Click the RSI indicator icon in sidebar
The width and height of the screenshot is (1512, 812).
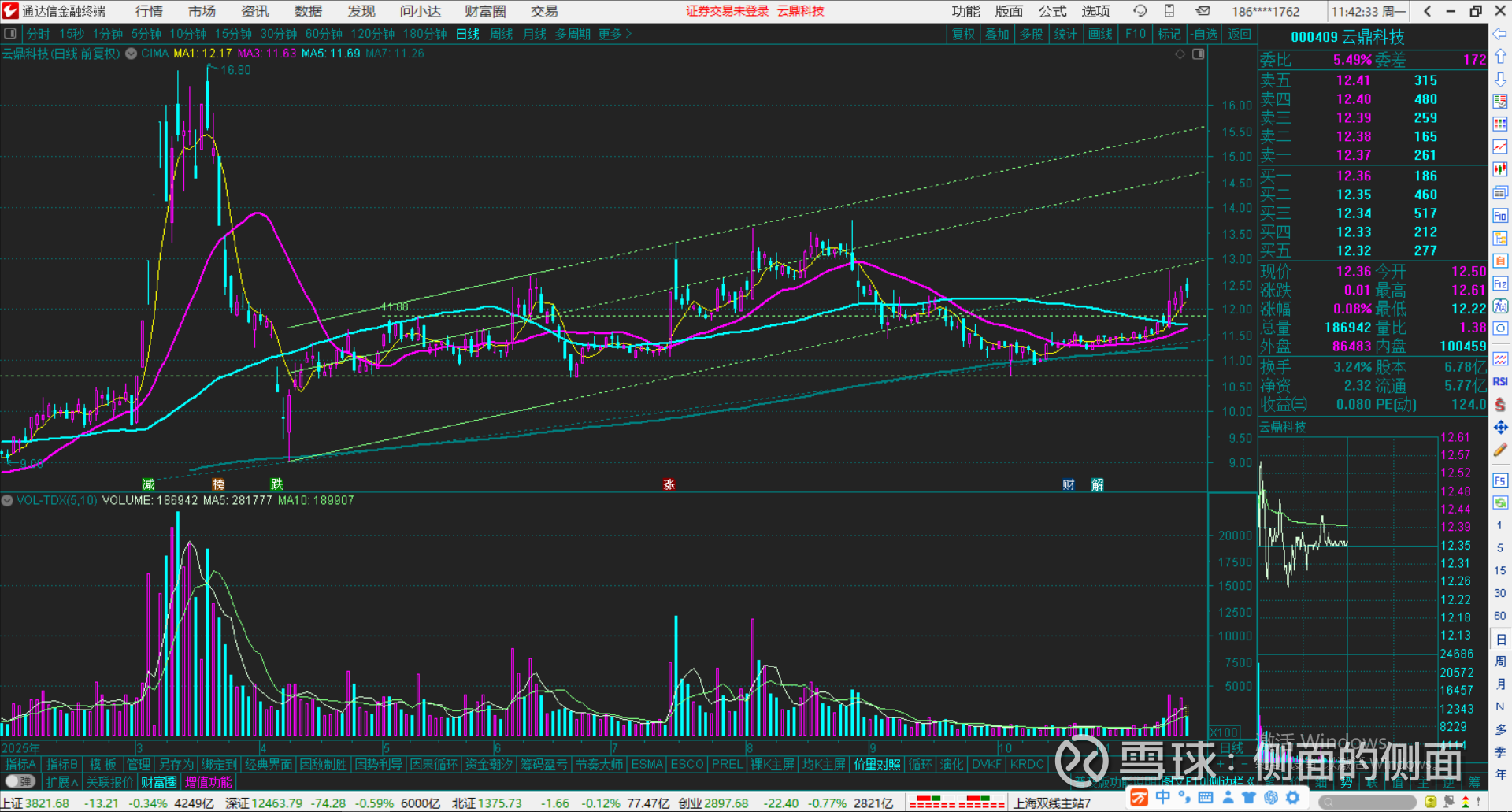click(1500, 381)
